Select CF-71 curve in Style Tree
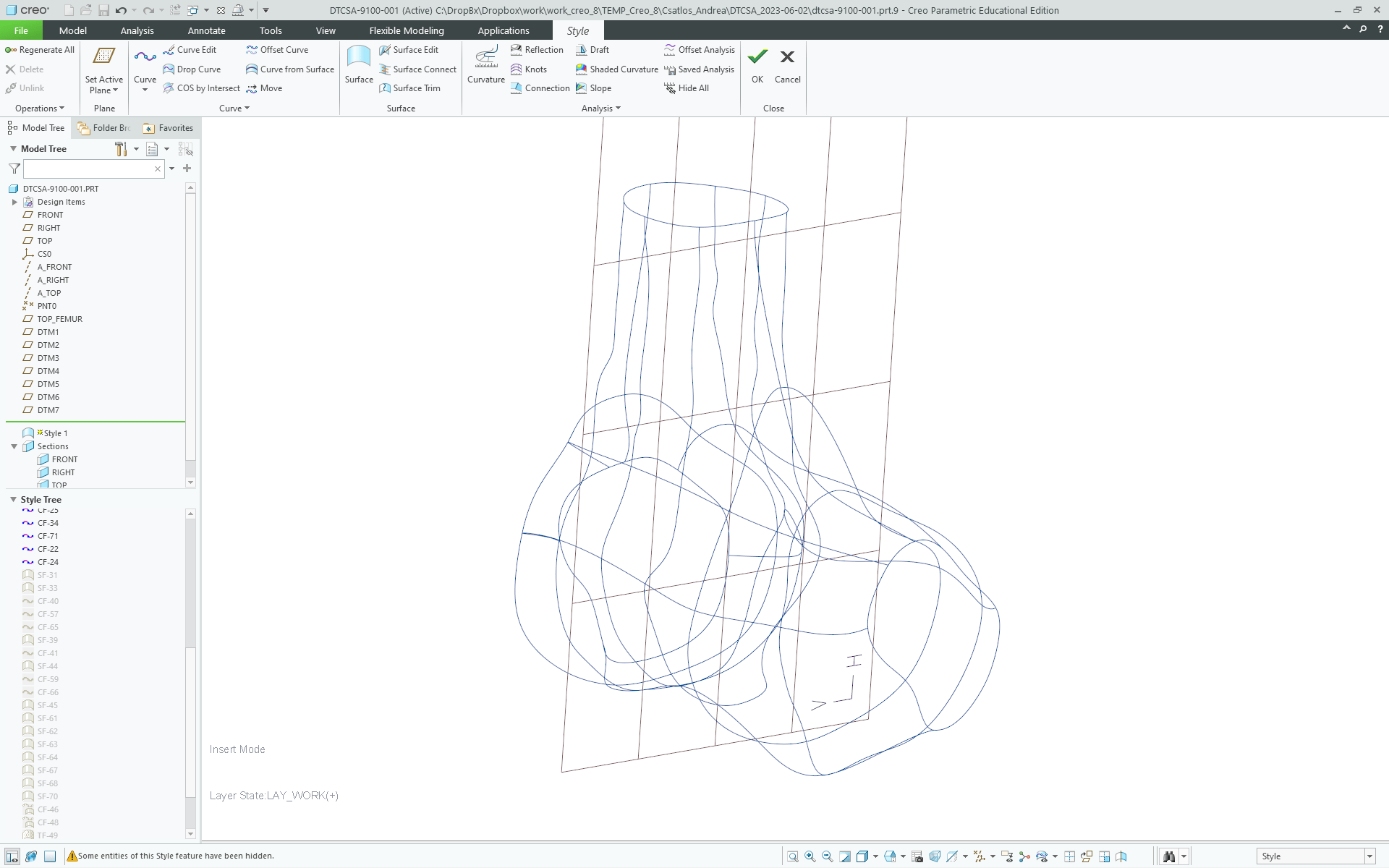The width and height of the screenshot is (1389, 868). click(x=48, y=536)
